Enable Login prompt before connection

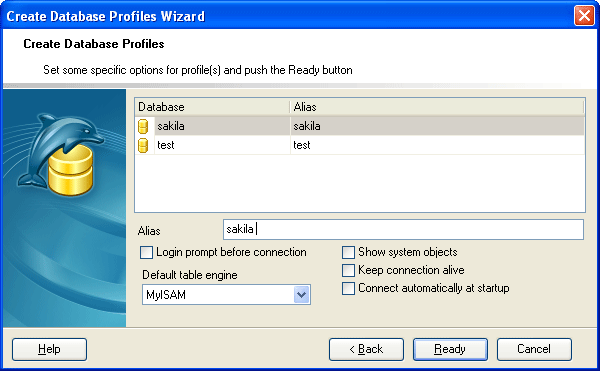[147, 252]
